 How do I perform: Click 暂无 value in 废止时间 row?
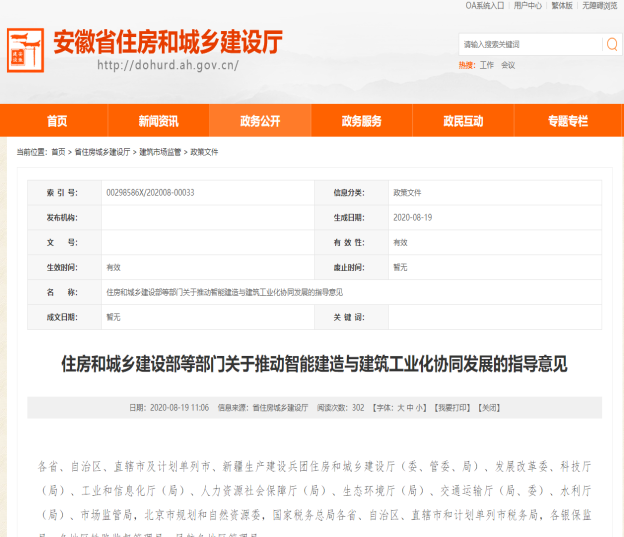(x=400, y=267)
